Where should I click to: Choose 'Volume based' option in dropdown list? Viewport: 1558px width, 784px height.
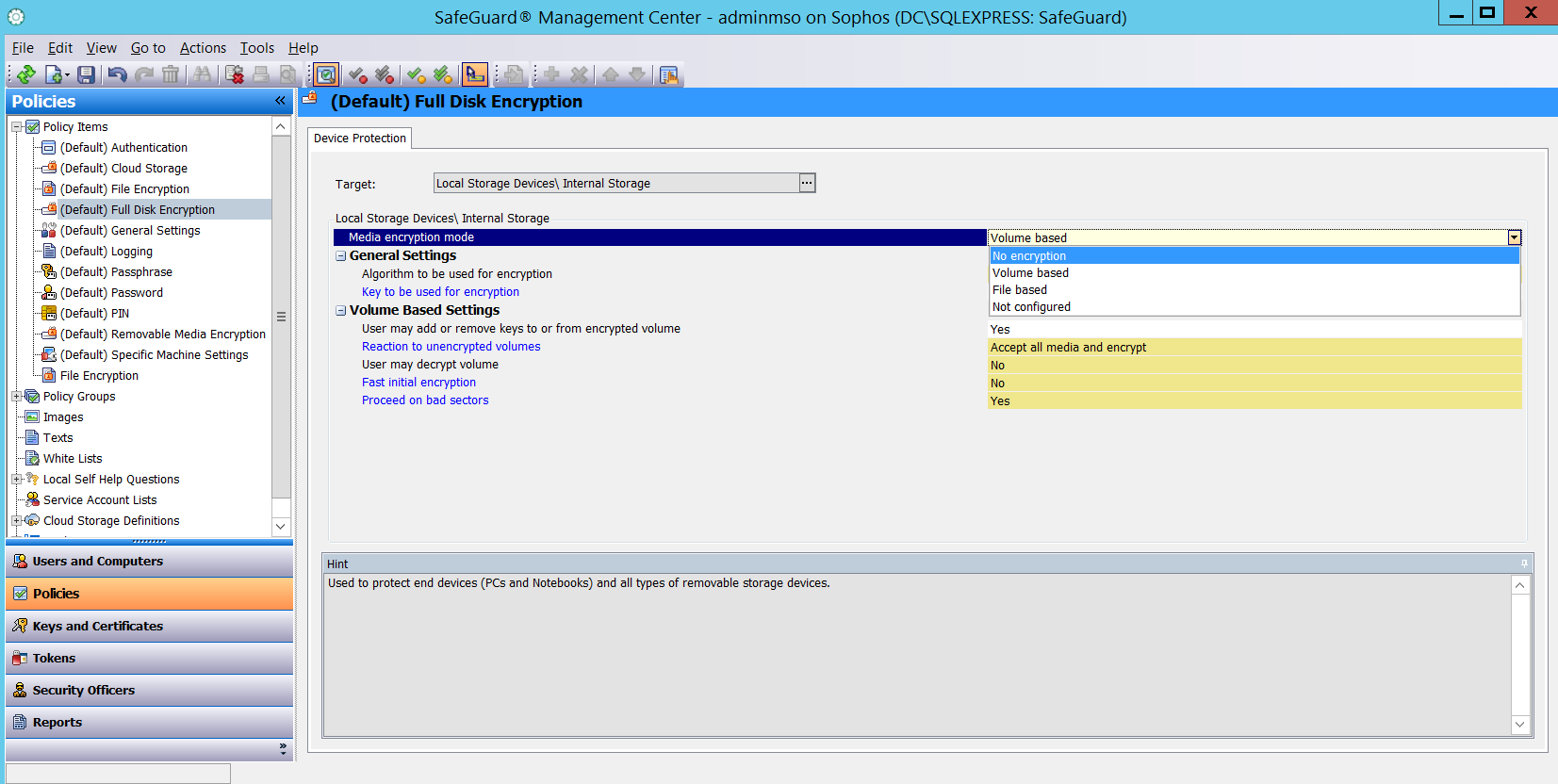point(1255,273)
